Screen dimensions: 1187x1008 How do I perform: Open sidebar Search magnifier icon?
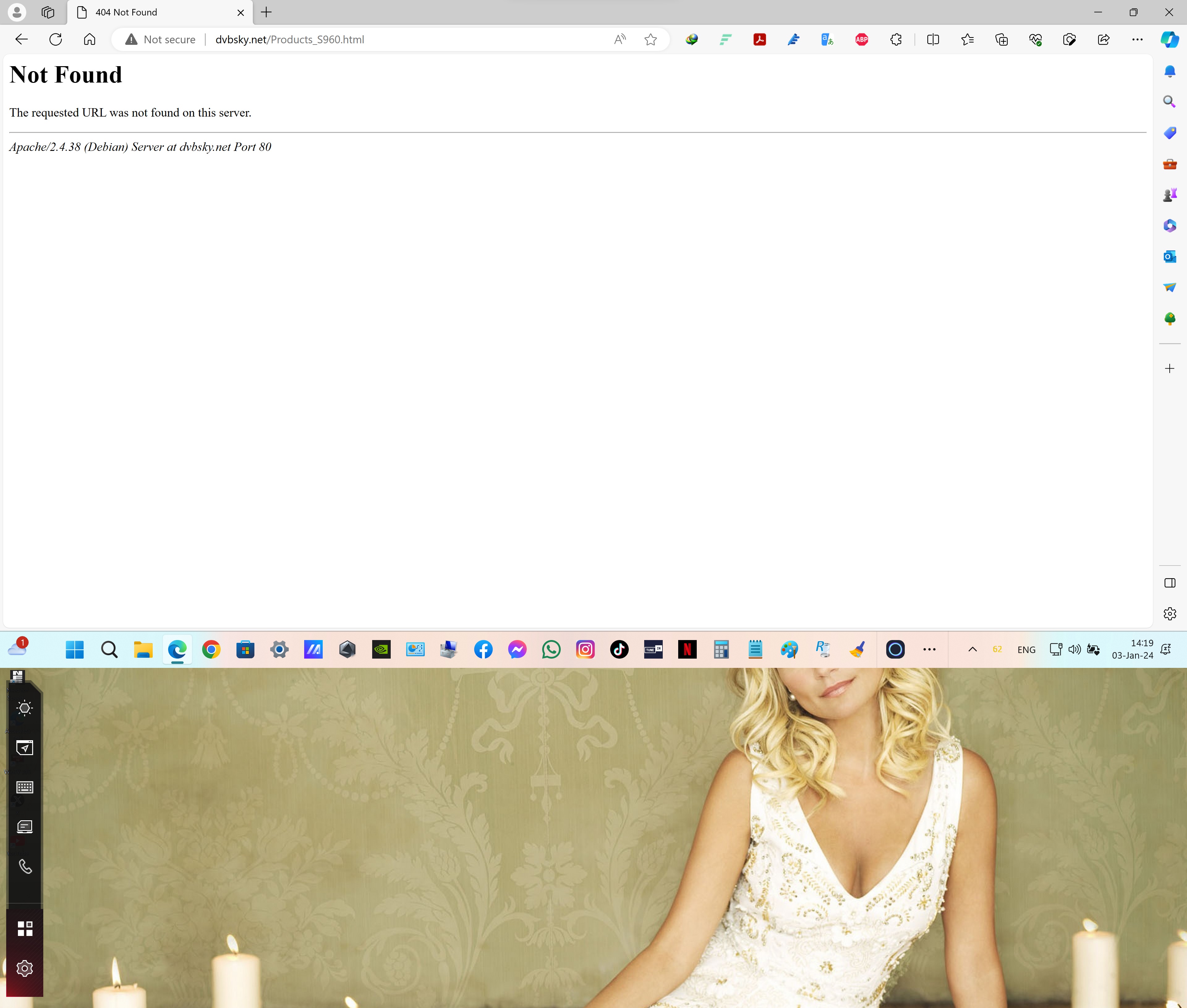pos(1169,102)
